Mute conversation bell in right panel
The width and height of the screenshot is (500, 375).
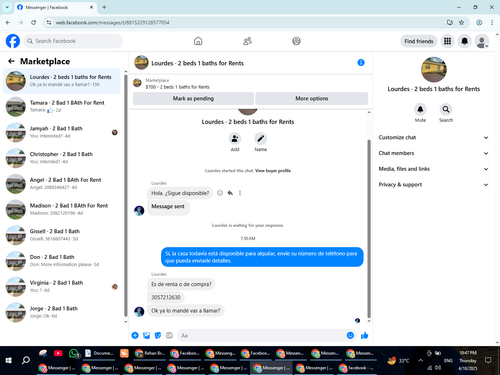point(420,109)
